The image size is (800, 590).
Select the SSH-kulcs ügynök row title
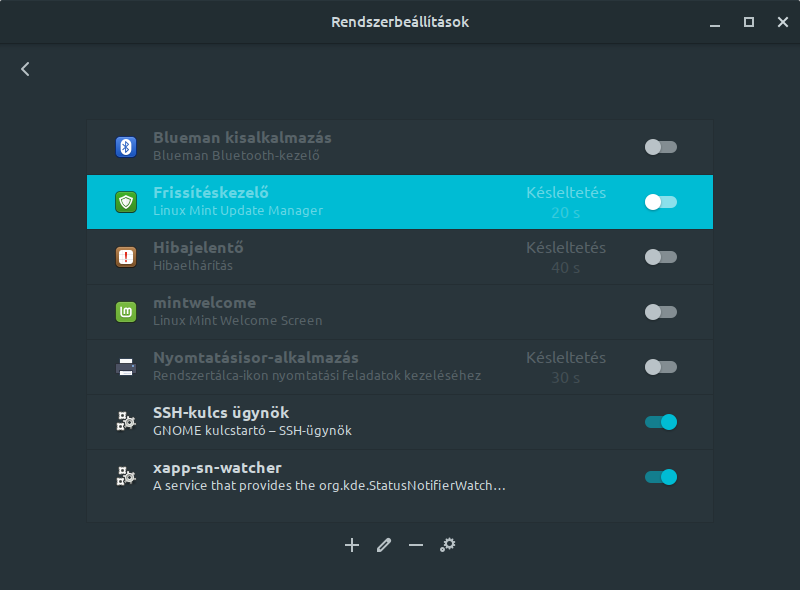pyautogui.click(x=221, y=413)
